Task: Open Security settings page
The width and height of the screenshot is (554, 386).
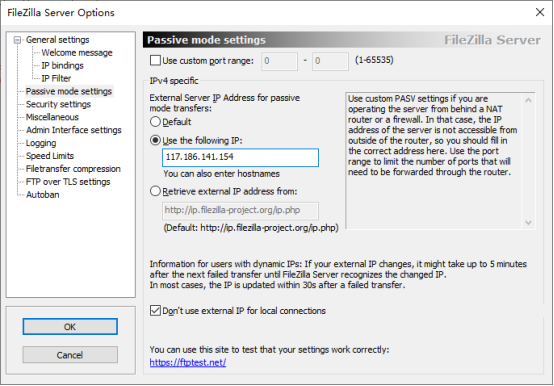Action: [58, 104]
